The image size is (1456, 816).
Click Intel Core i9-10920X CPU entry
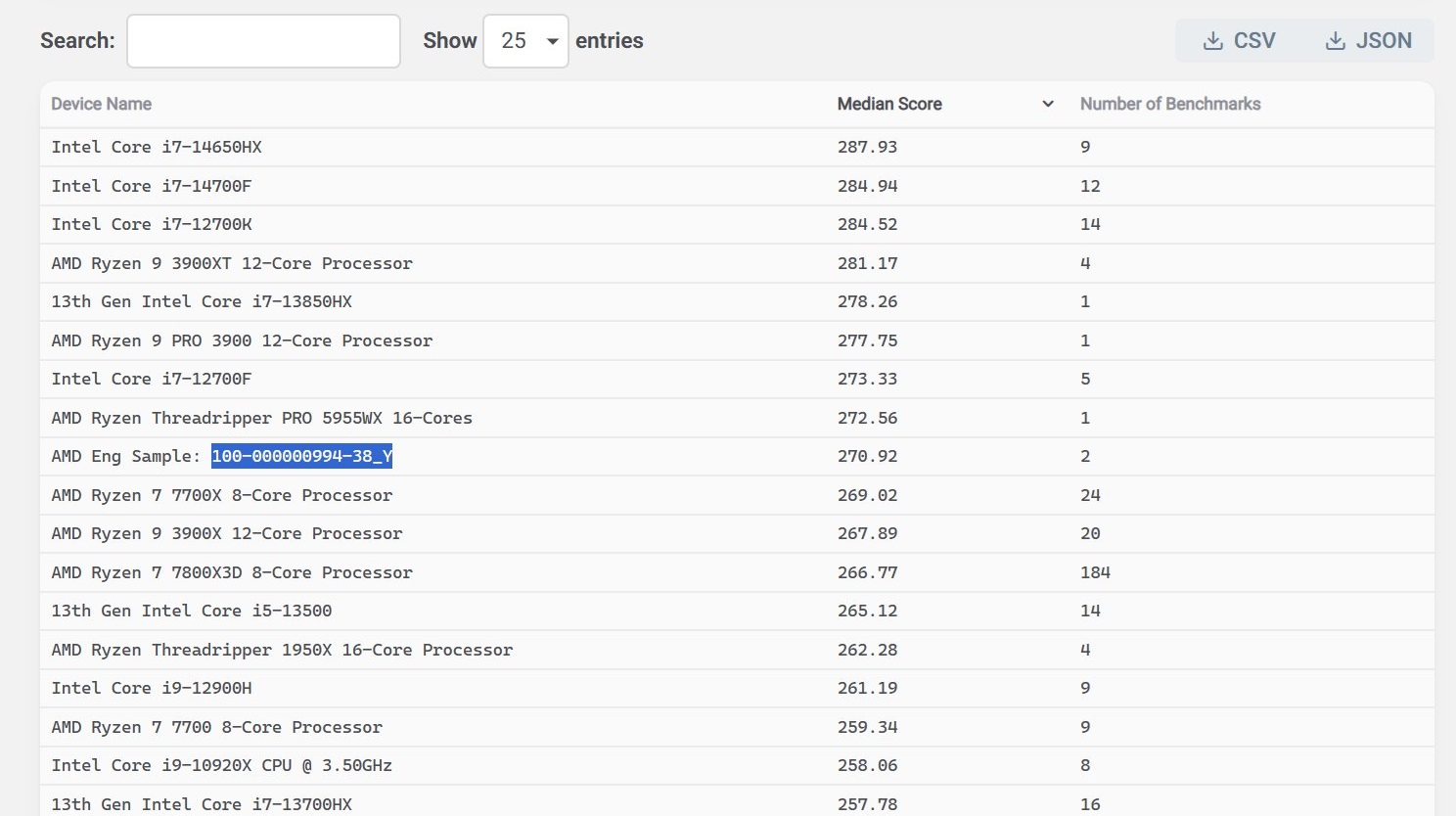(222, 765)
